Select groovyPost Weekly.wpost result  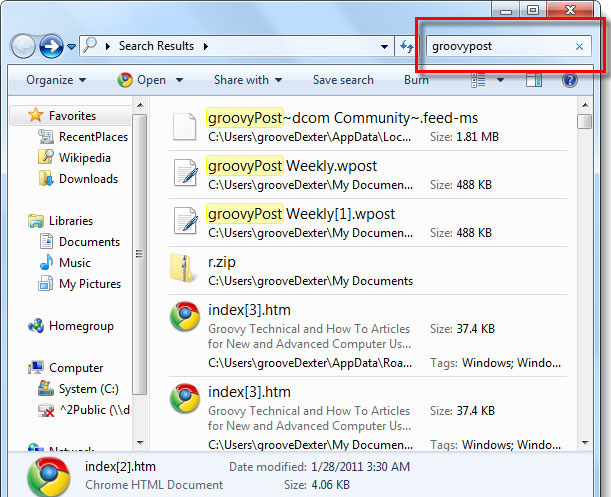[292, 166]
